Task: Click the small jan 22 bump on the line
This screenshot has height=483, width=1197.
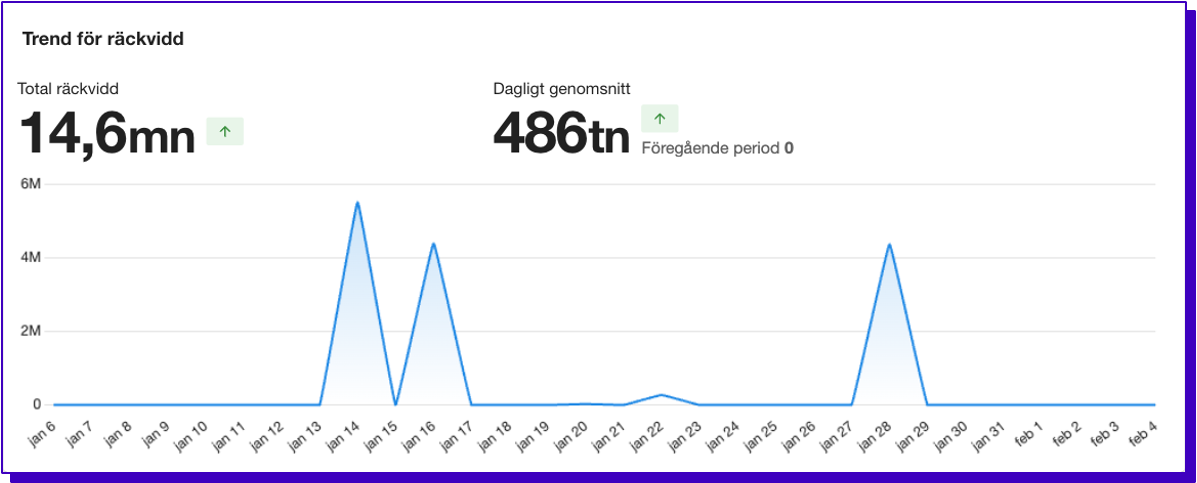Action: coord(661,394)
